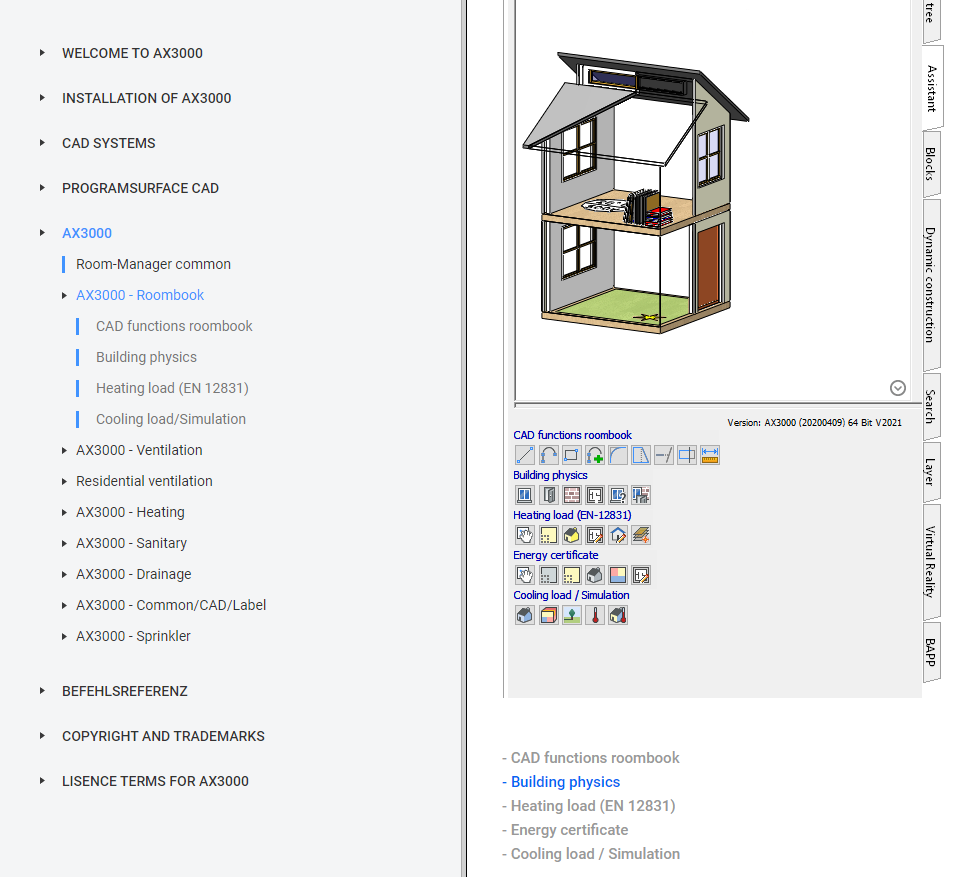
Task: Select the colored 3D box icon
Action: click(x=548, y=615)
